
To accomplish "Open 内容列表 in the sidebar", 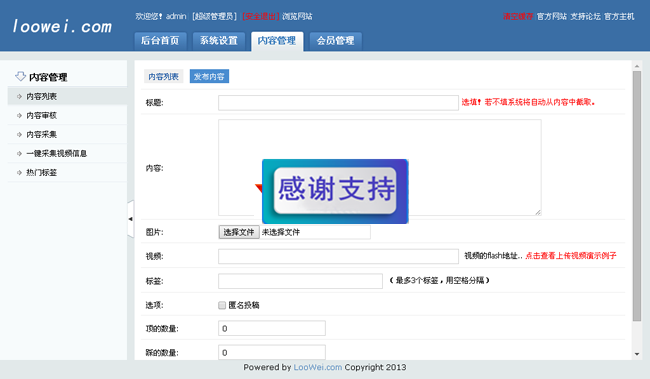I will 67,96.
